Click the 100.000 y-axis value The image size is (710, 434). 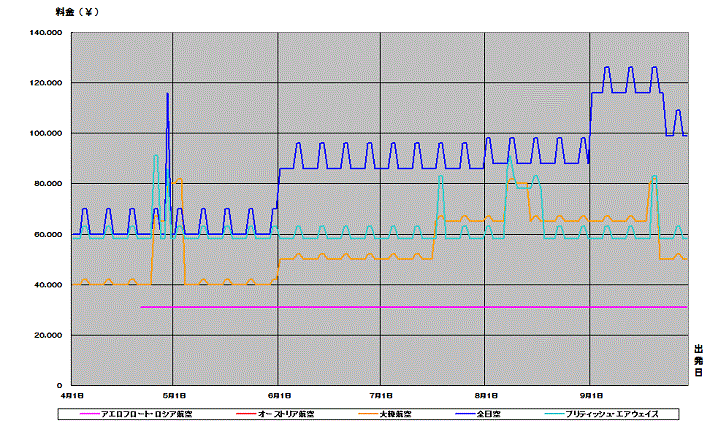coord(46,134)
